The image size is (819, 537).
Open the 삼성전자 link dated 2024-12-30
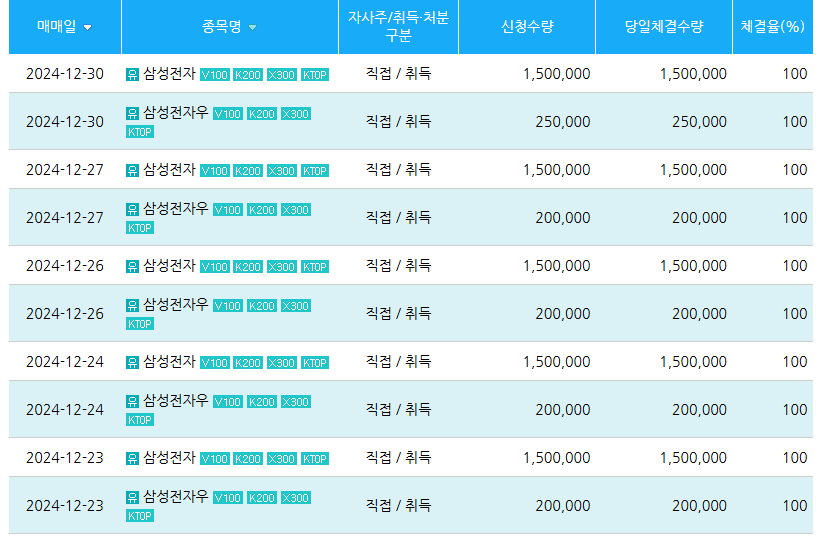tap(169, 74)
